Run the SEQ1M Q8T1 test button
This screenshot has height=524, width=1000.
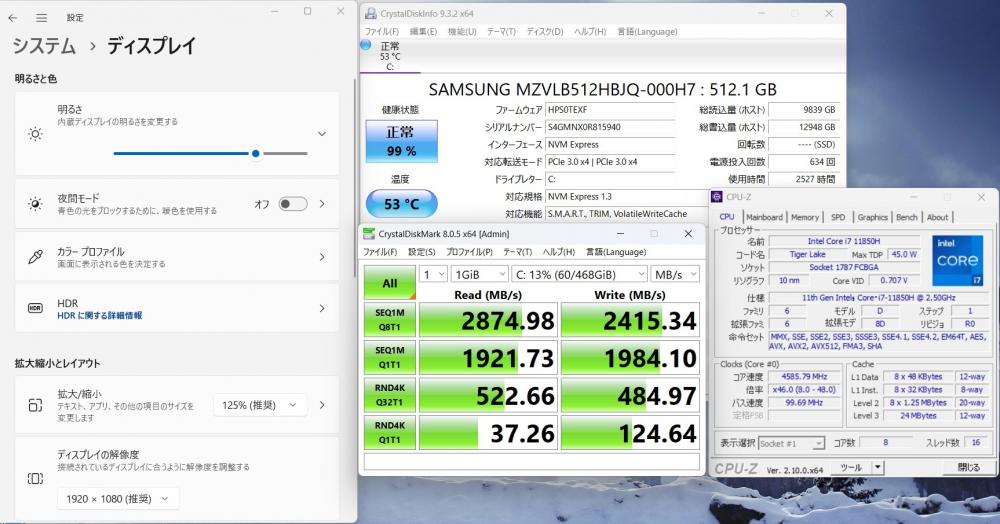click(x=390, y=320)
